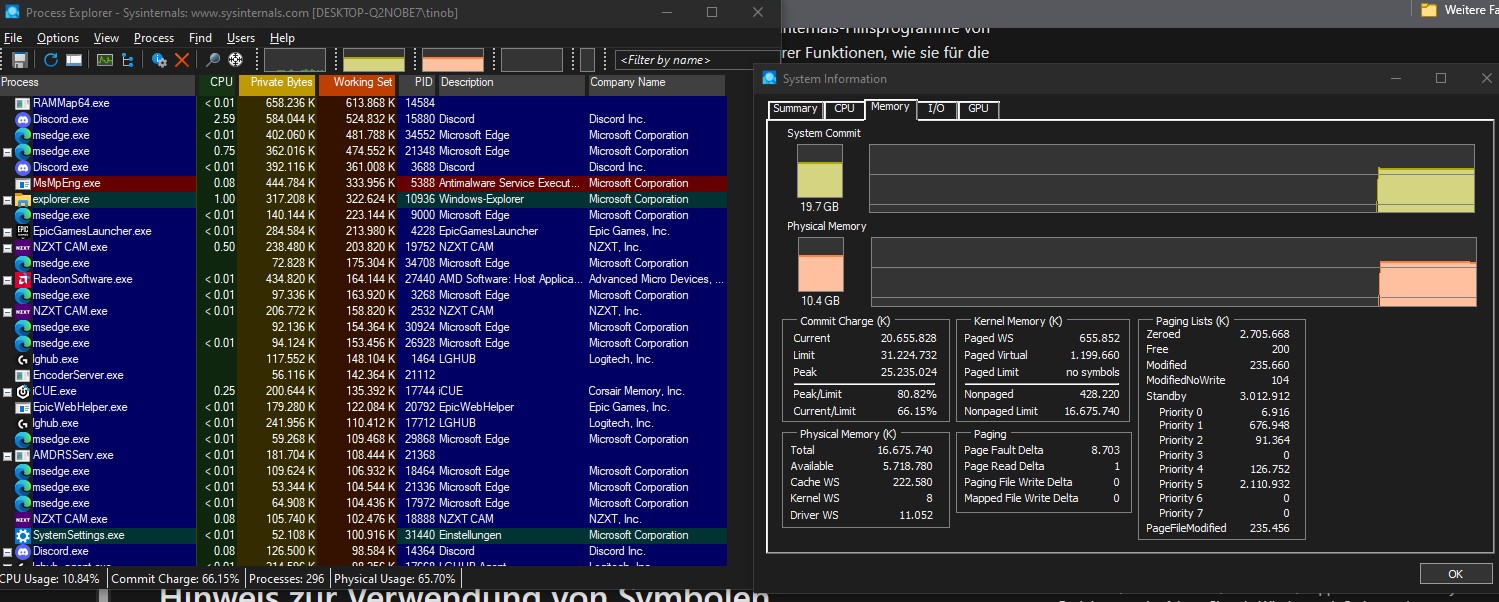Sort by the Private Bytes column header
This screenshot has width=1499, height=602.
[x=279, y=84]
